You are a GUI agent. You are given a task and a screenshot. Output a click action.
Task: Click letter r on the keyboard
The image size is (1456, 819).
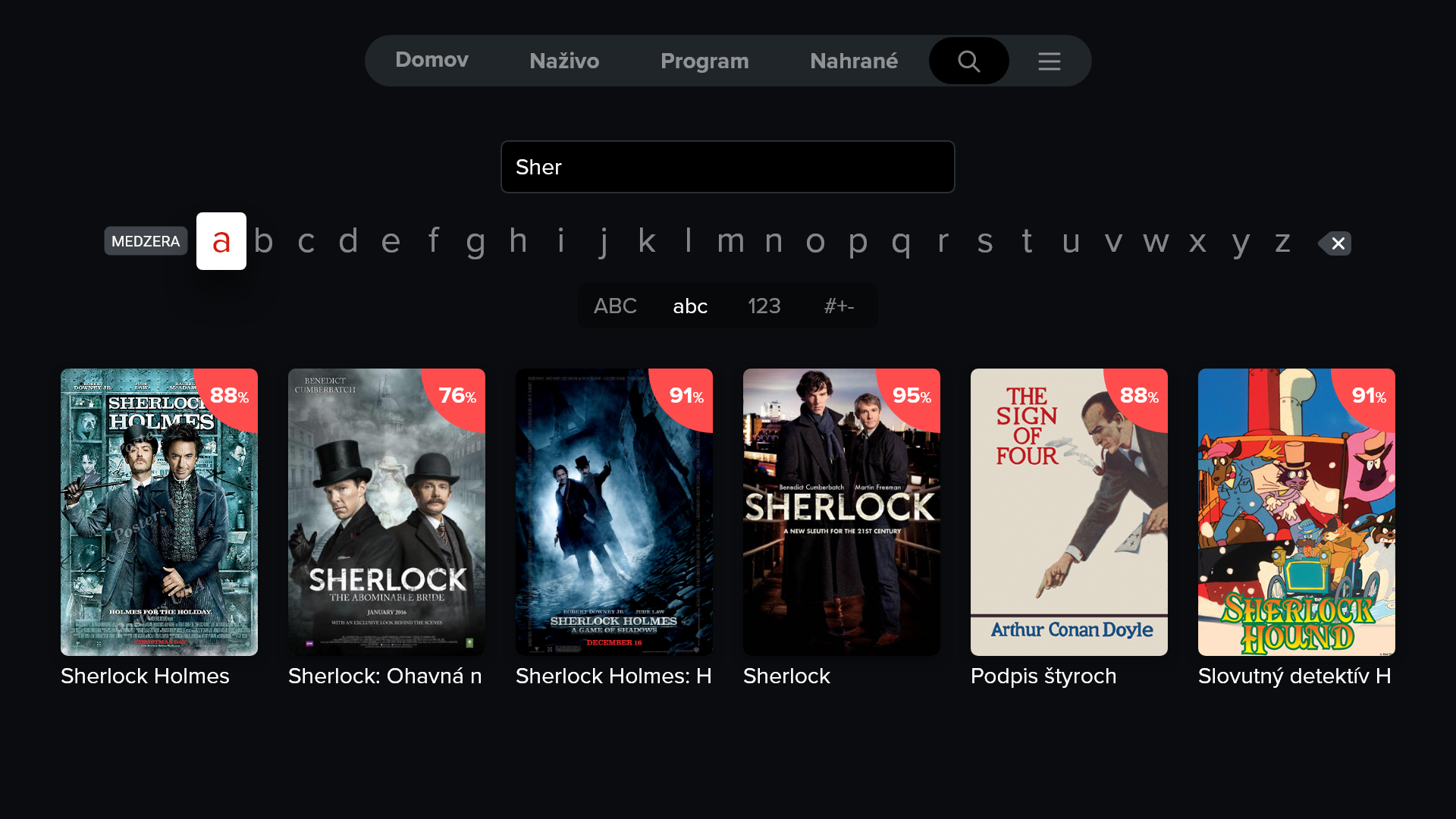pos(943,241)
